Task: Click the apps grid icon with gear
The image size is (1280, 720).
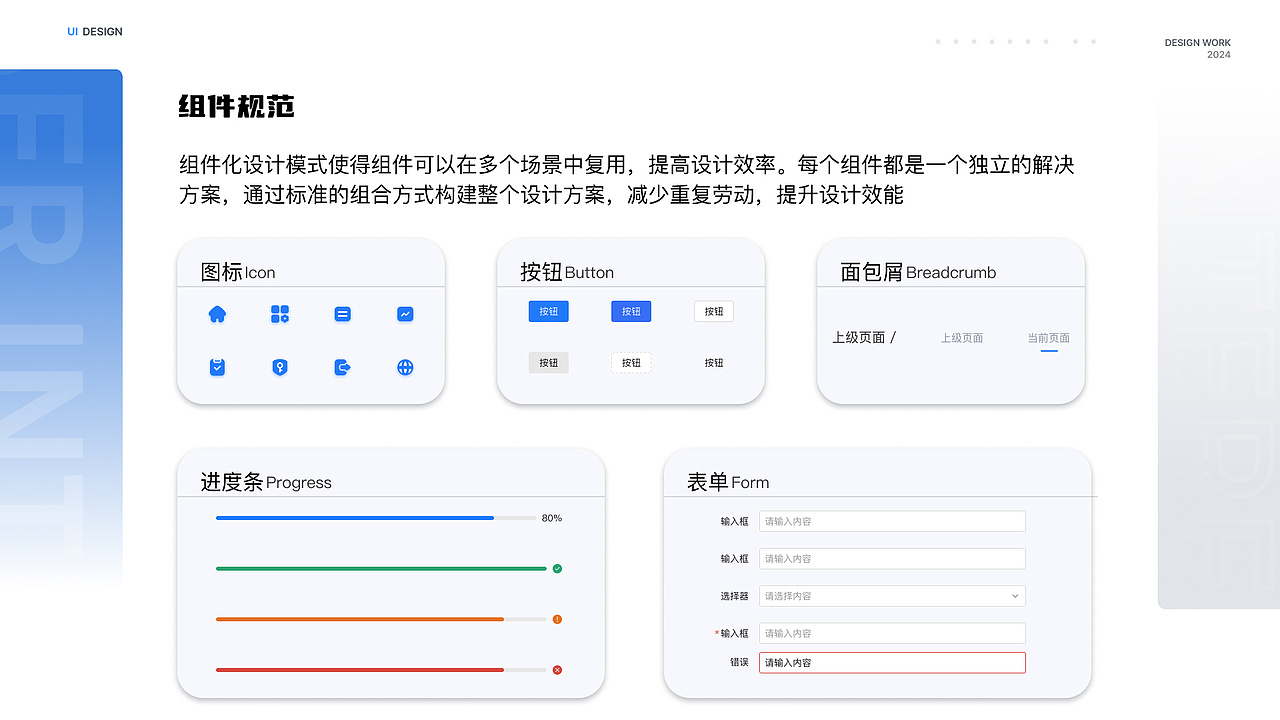Action: tap(280, 313)
